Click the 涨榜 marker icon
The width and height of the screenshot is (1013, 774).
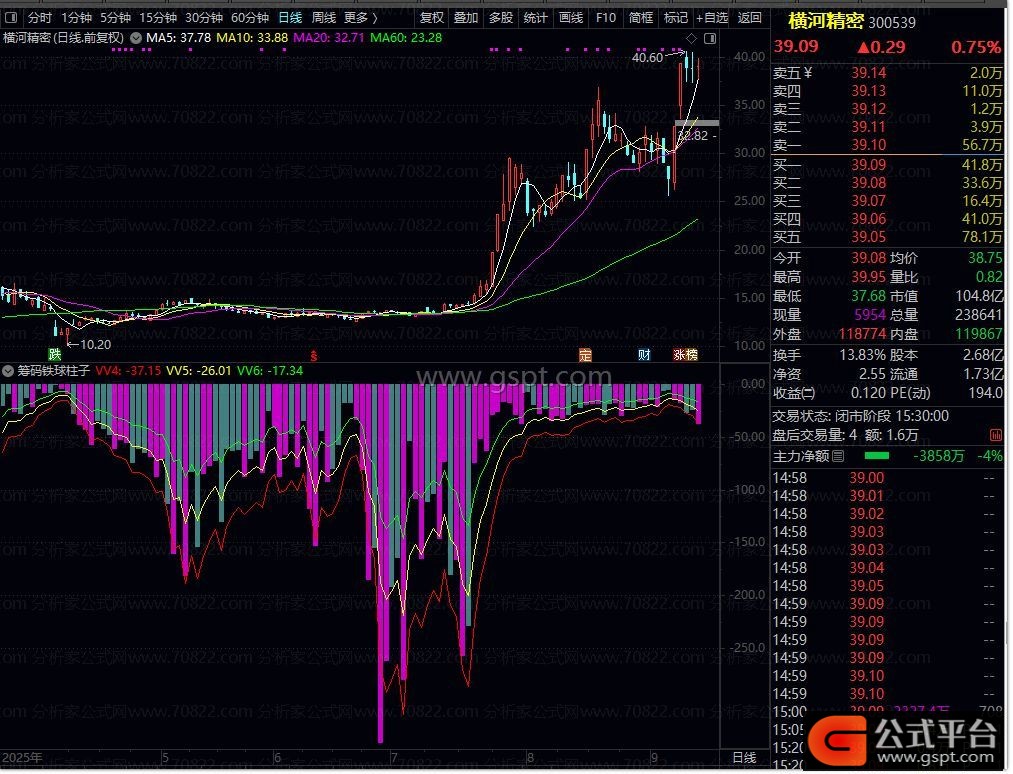[685, 354]
